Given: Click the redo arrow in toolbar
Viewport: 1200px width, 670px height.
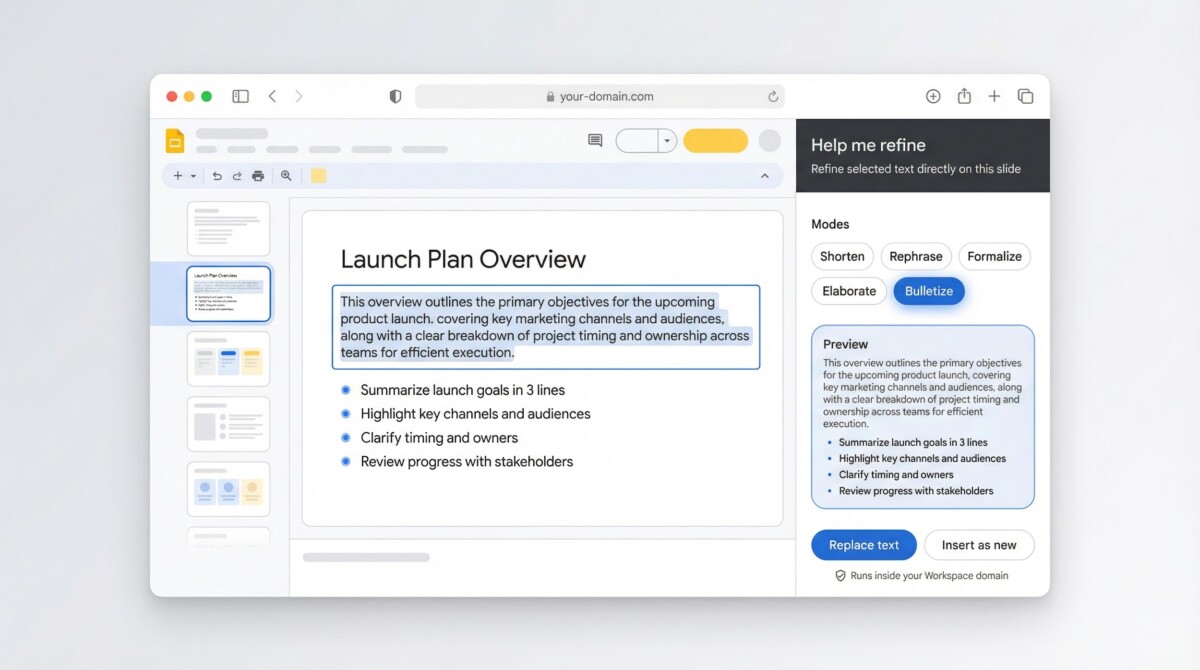Looking at the screenshot, I should (x=237, y=176).
